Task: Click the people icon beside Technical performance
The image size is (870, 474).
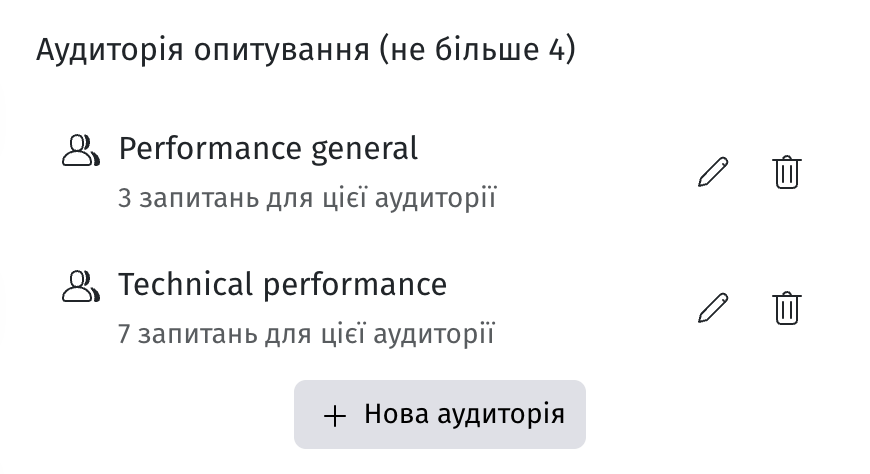Action: click(81, 287)
